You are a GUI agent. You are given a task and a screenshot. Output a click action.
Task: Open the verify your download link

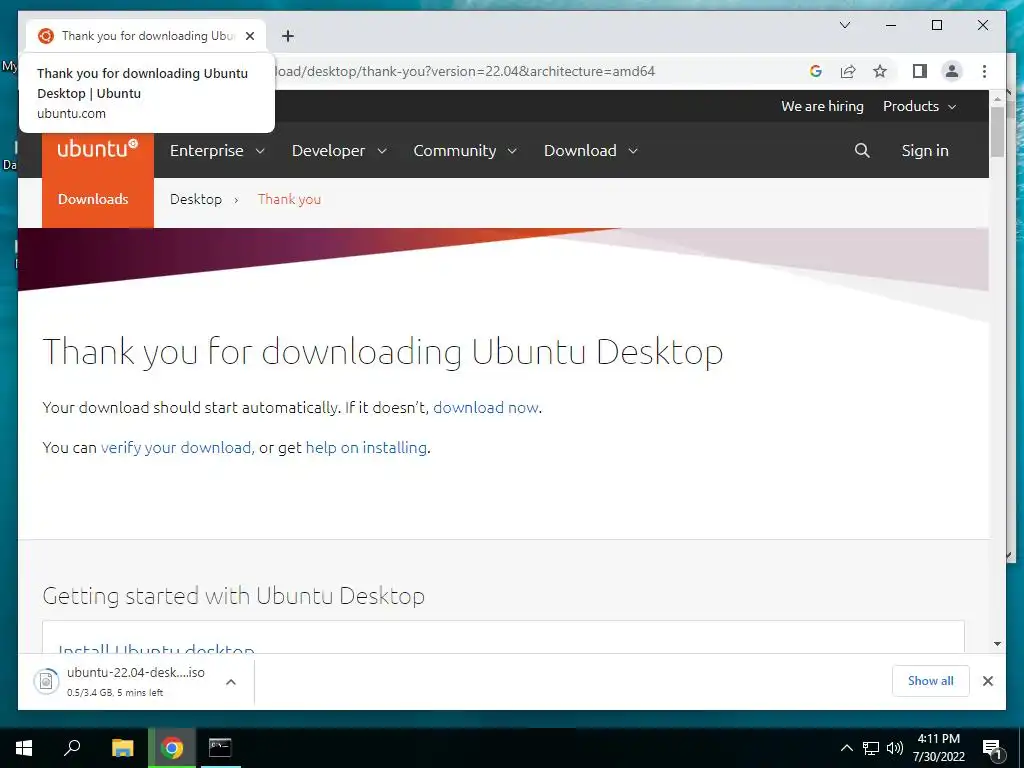point(176,447)
